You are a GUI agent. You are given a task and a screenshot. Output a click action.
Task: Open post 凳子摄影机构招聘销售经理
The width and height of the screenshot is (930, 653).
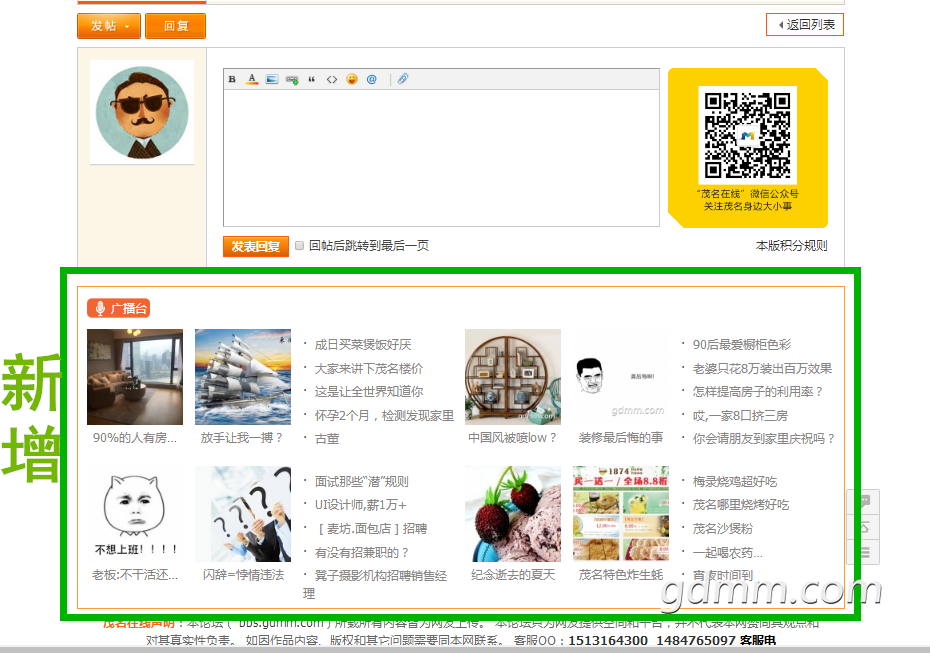(x=375, y=584)
